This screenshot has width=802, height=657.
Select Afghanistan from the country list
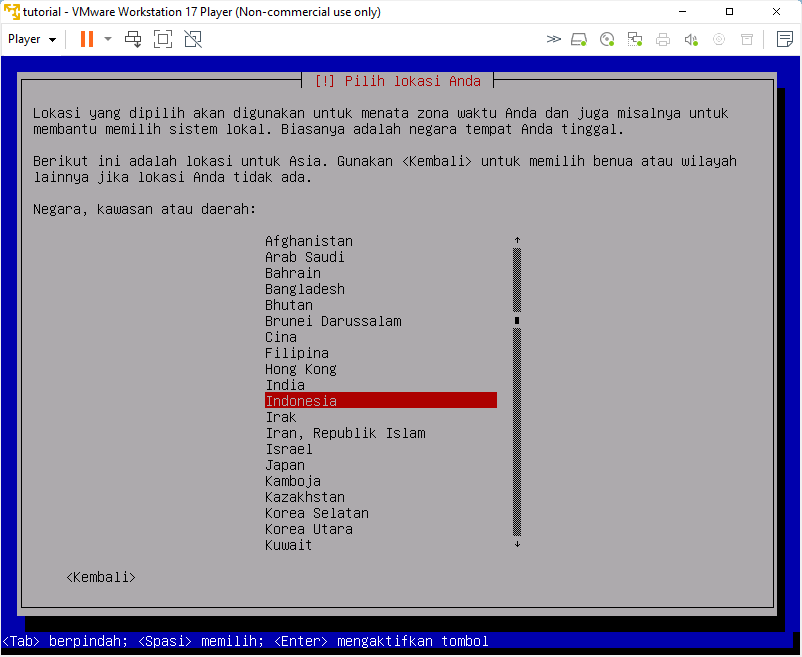381,241
